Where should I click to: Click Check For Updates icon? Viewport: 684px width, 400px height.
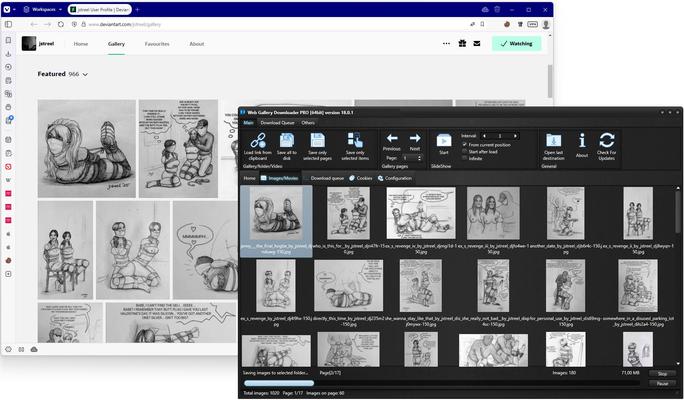click(607, 140)
